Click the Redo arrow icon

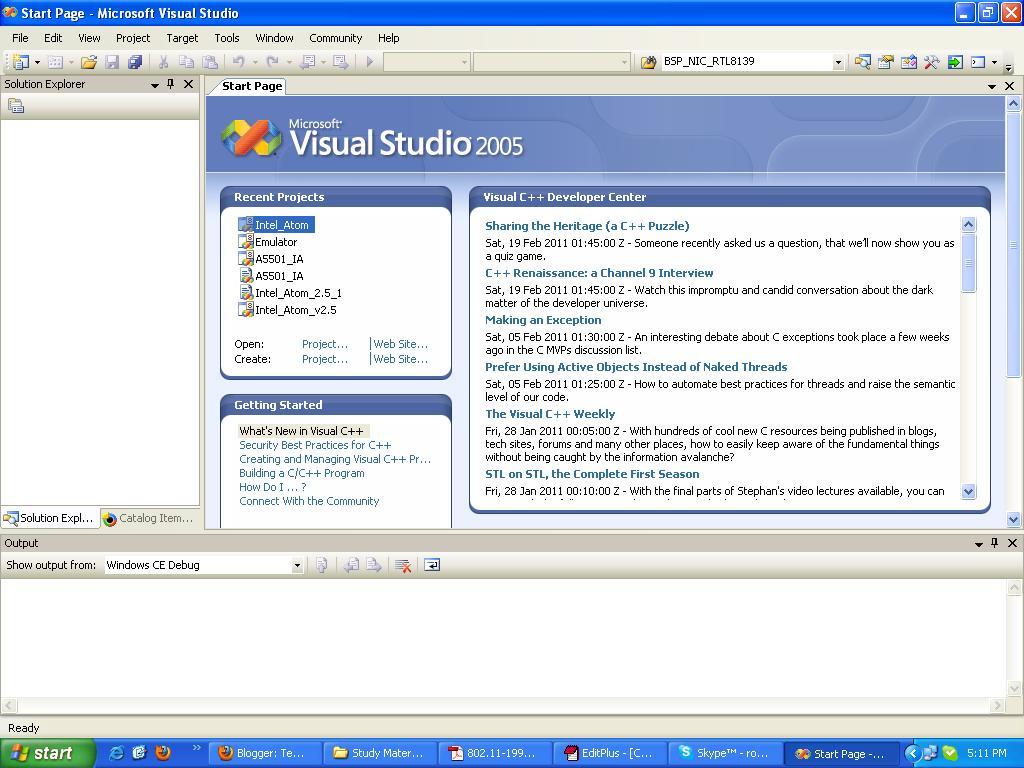(x=273, y=62)
